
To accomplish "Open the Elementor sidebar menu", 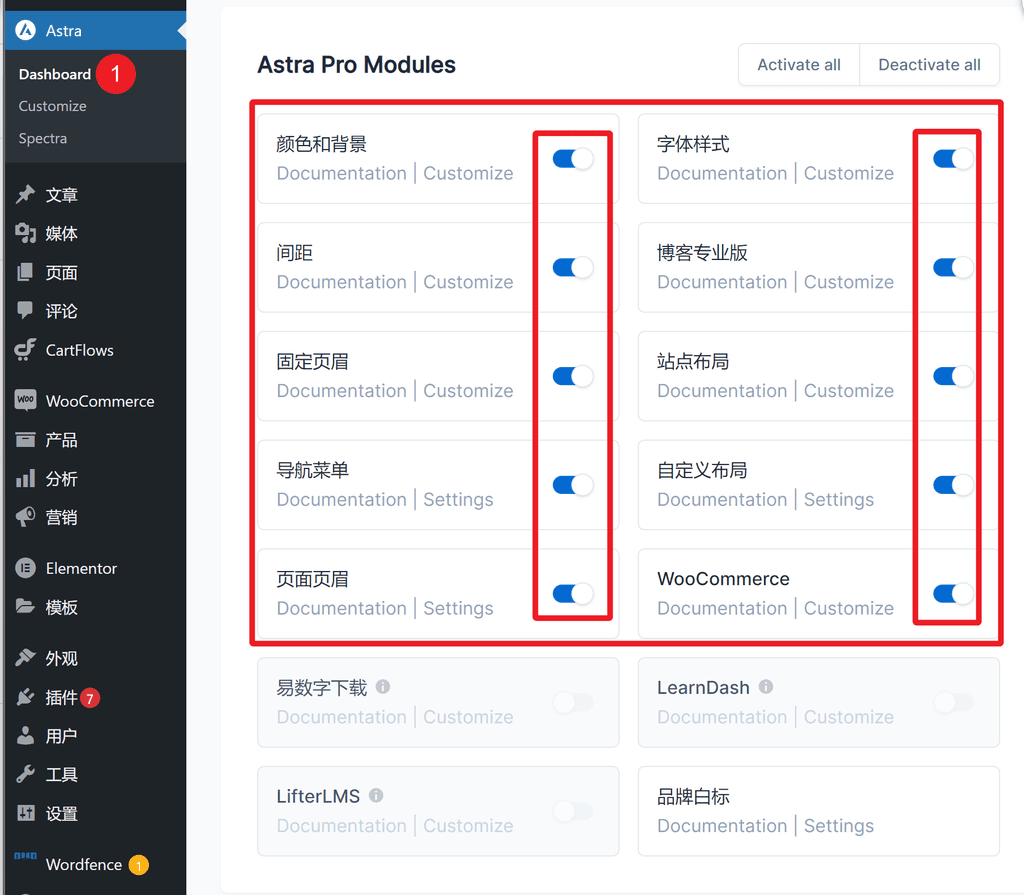I will (x=95, y=568).
